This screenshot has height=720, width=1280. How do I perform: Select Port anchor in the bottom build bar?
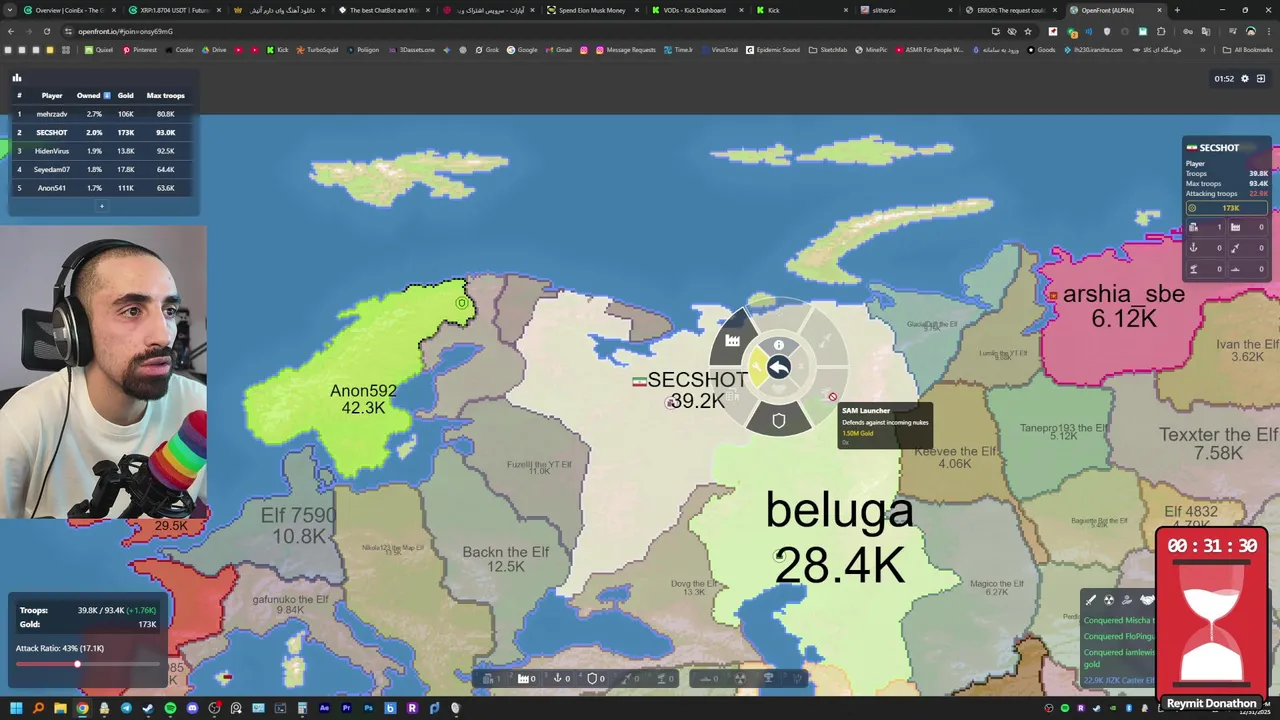pos(561,678)
